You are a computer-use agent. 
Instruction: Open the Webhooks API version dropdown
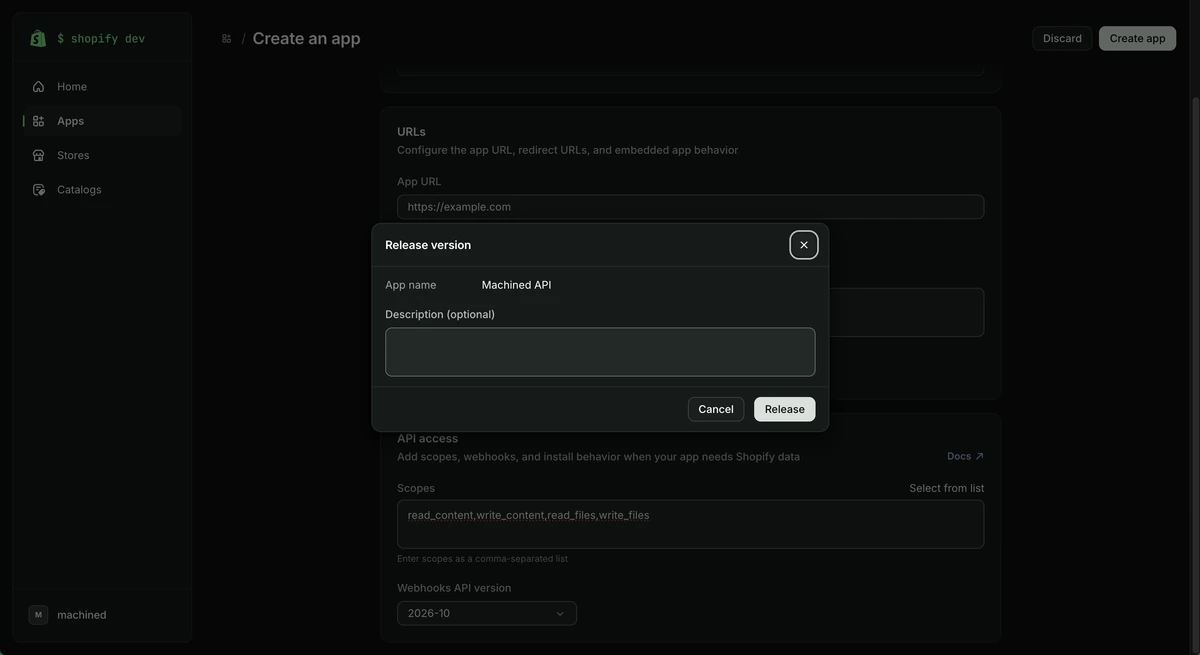pos(487,613)
